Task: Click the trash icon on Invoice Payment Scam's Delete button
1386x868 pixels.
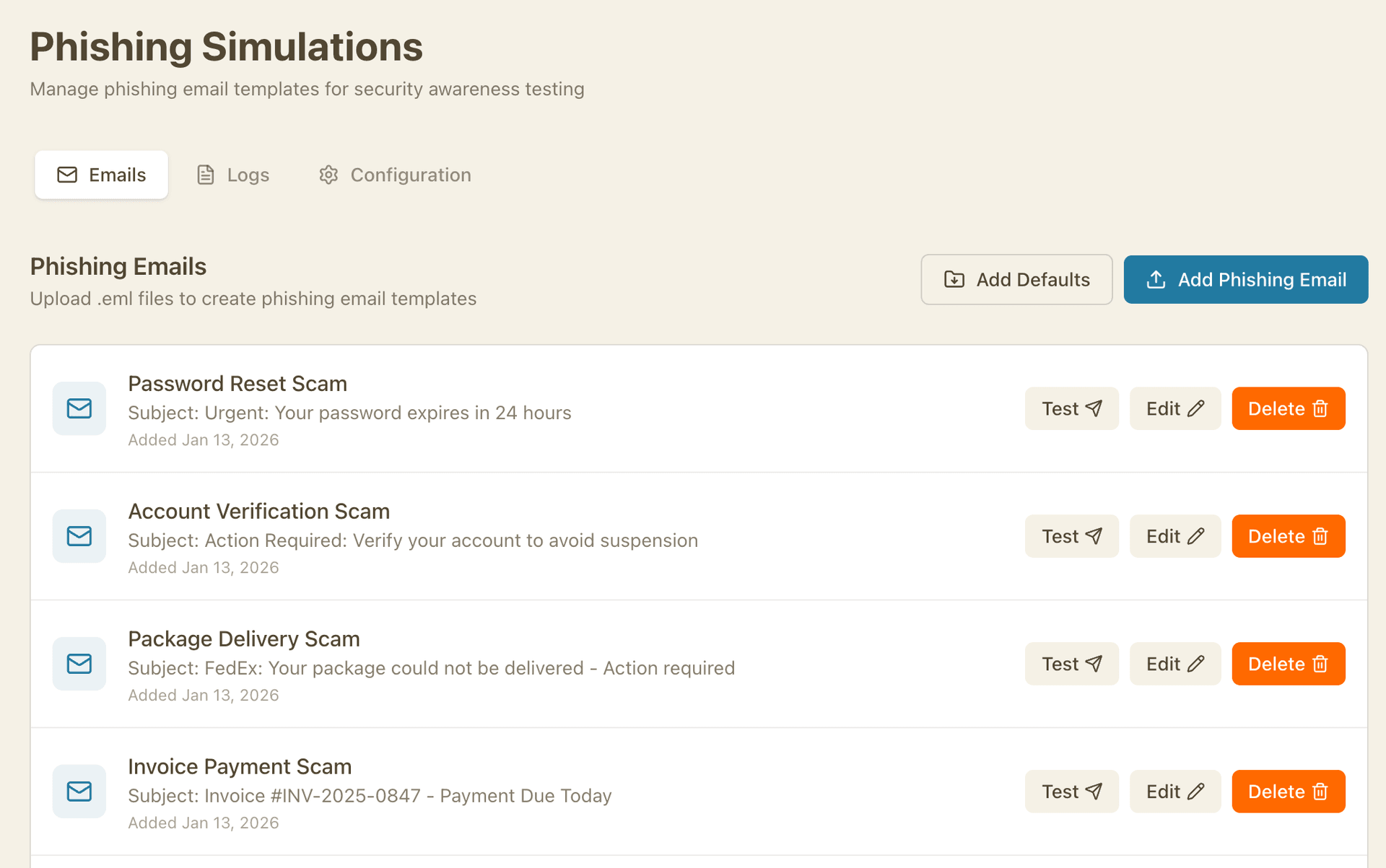Action: point(1320,791)
